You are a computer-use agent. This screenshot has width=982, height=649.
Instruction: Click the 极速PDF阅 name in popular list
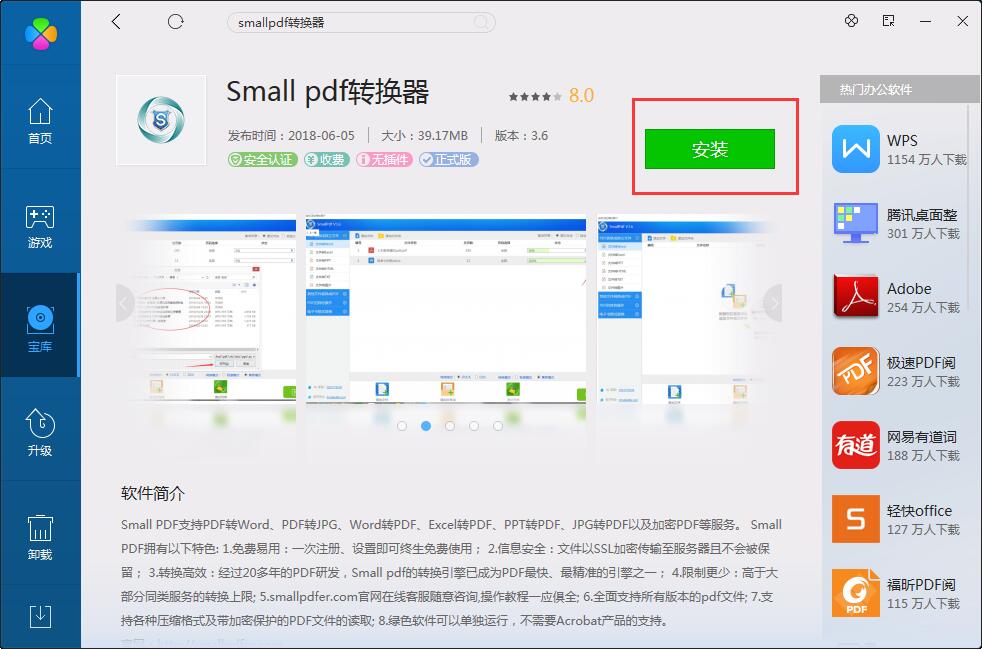(921, 363)
